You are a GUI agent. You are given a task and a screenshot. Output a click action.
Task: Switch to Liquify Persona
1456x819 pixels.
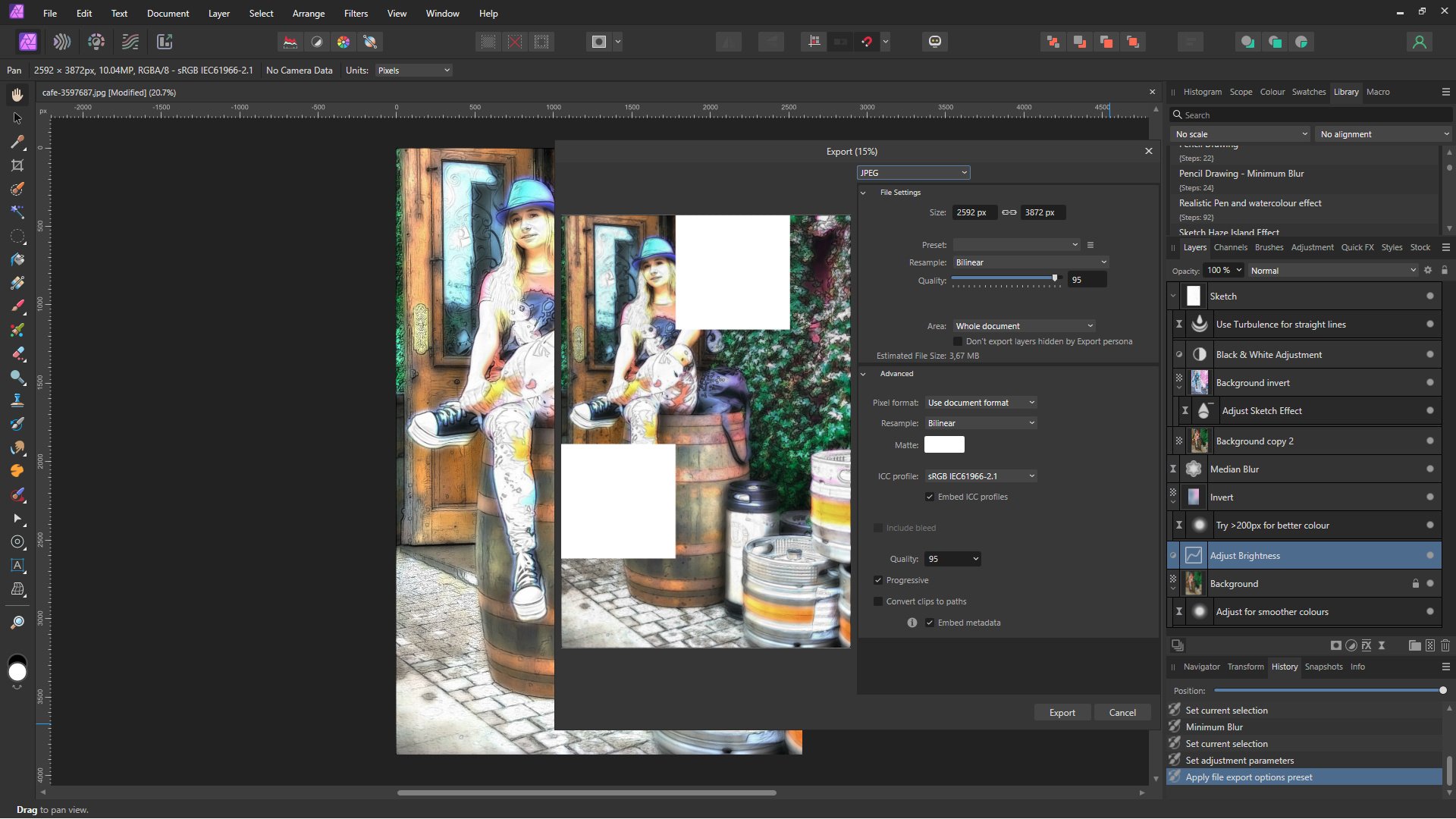point(62,42)
